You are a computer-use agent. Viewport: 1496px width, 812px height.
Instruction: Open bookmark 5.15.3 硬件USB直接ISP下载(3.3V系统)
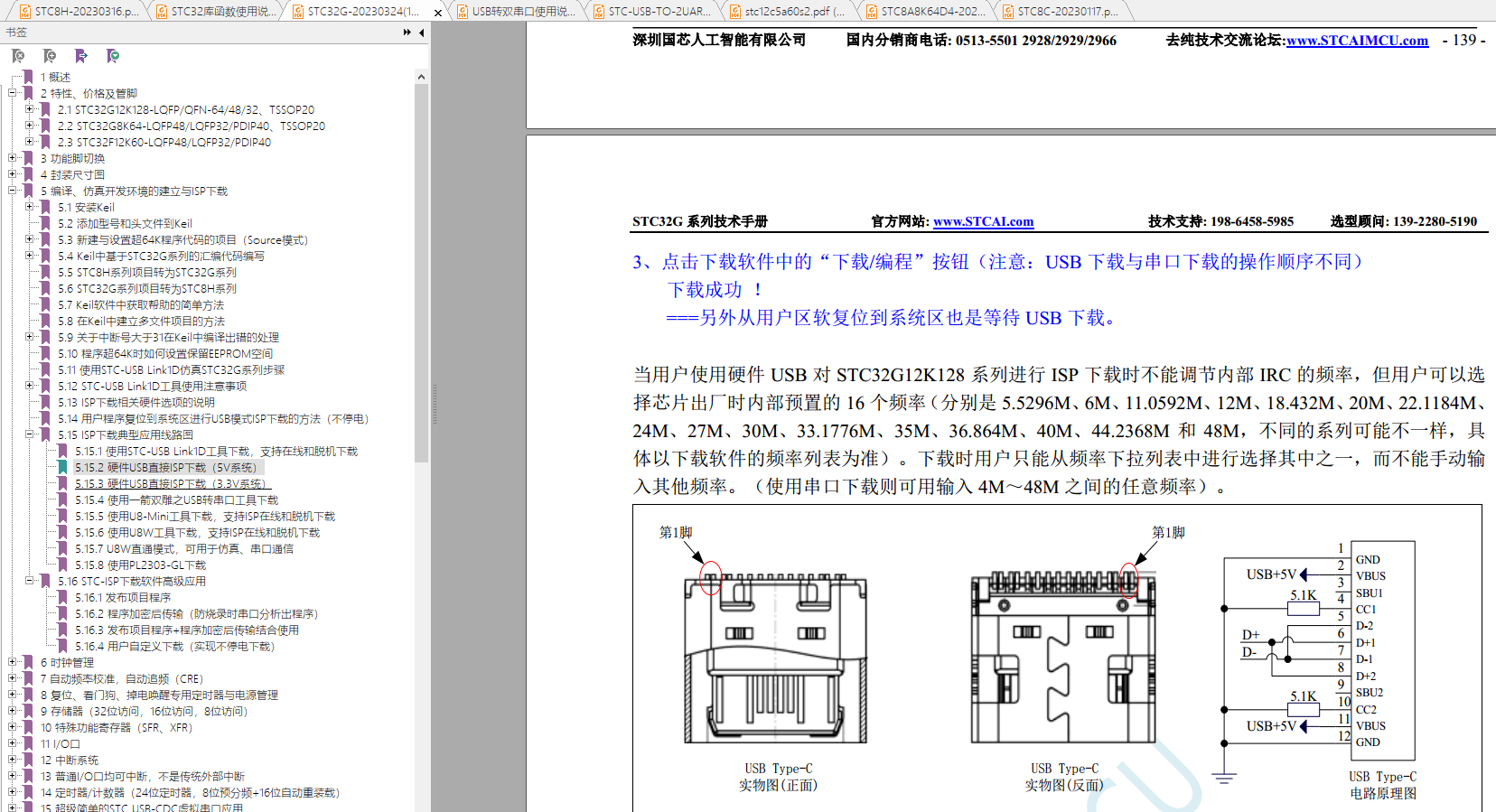point(172,483)
